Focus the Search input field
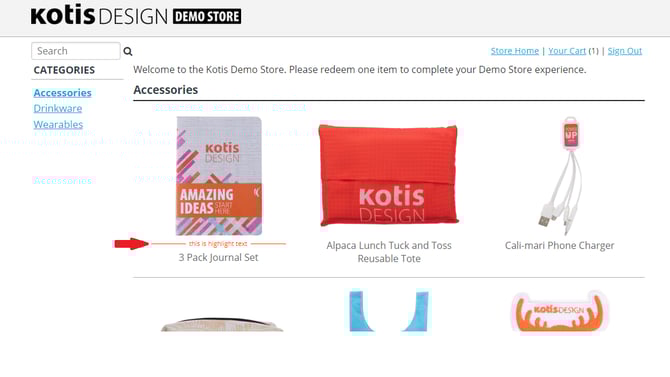The height and width of the screenshot is (377, 670). click(x=76, y=51)
